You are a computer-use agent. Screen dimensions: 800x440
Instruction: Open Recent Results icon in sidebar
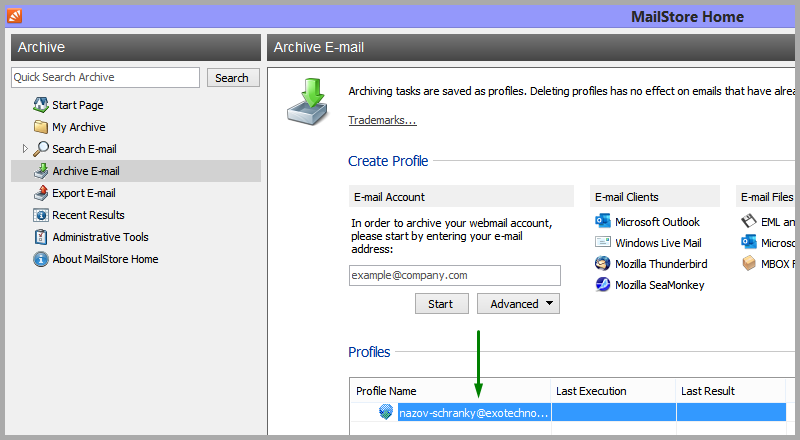point(41,215)
